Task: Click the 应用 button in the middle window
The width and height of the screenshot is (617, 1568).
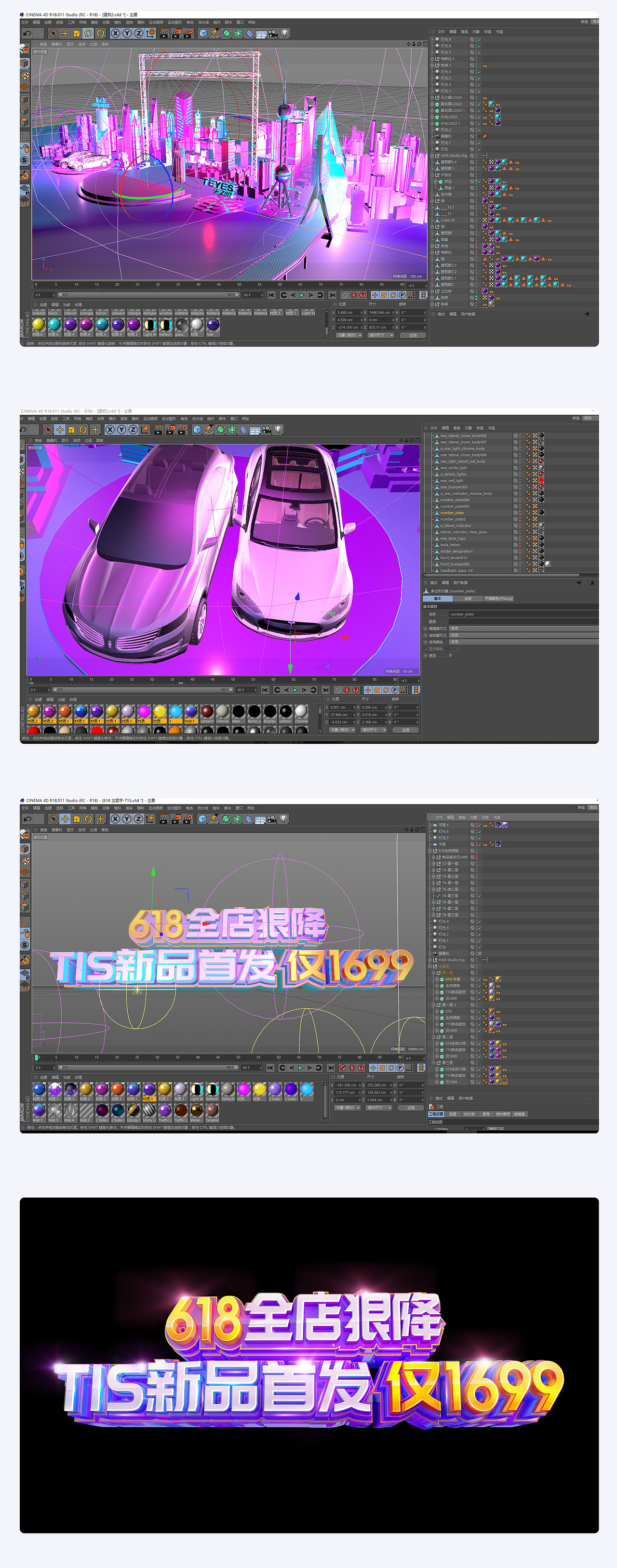Action: tap(406, 730)
